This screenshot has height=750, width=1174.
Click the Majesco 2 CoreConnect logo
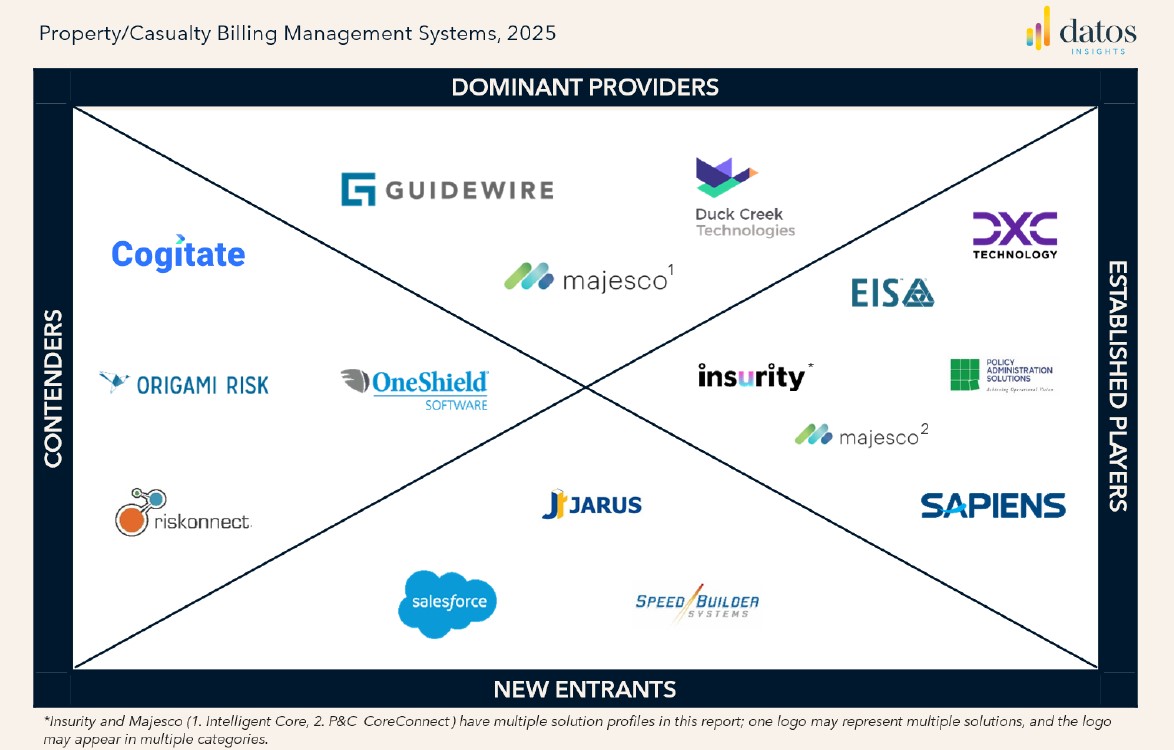pos(861,436)
